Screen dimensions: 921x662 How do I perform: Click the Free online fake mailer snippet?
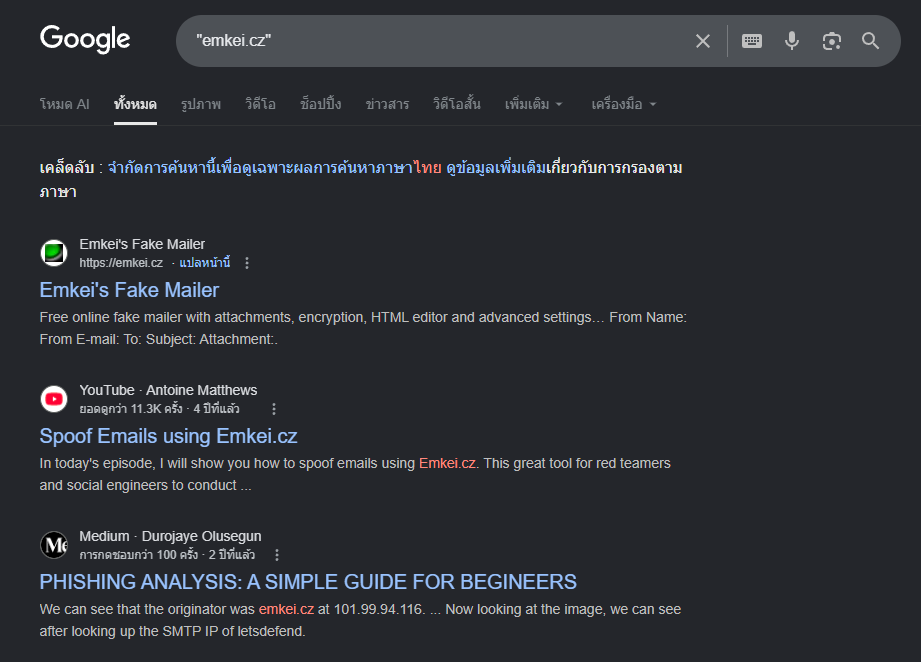[363, 328]
